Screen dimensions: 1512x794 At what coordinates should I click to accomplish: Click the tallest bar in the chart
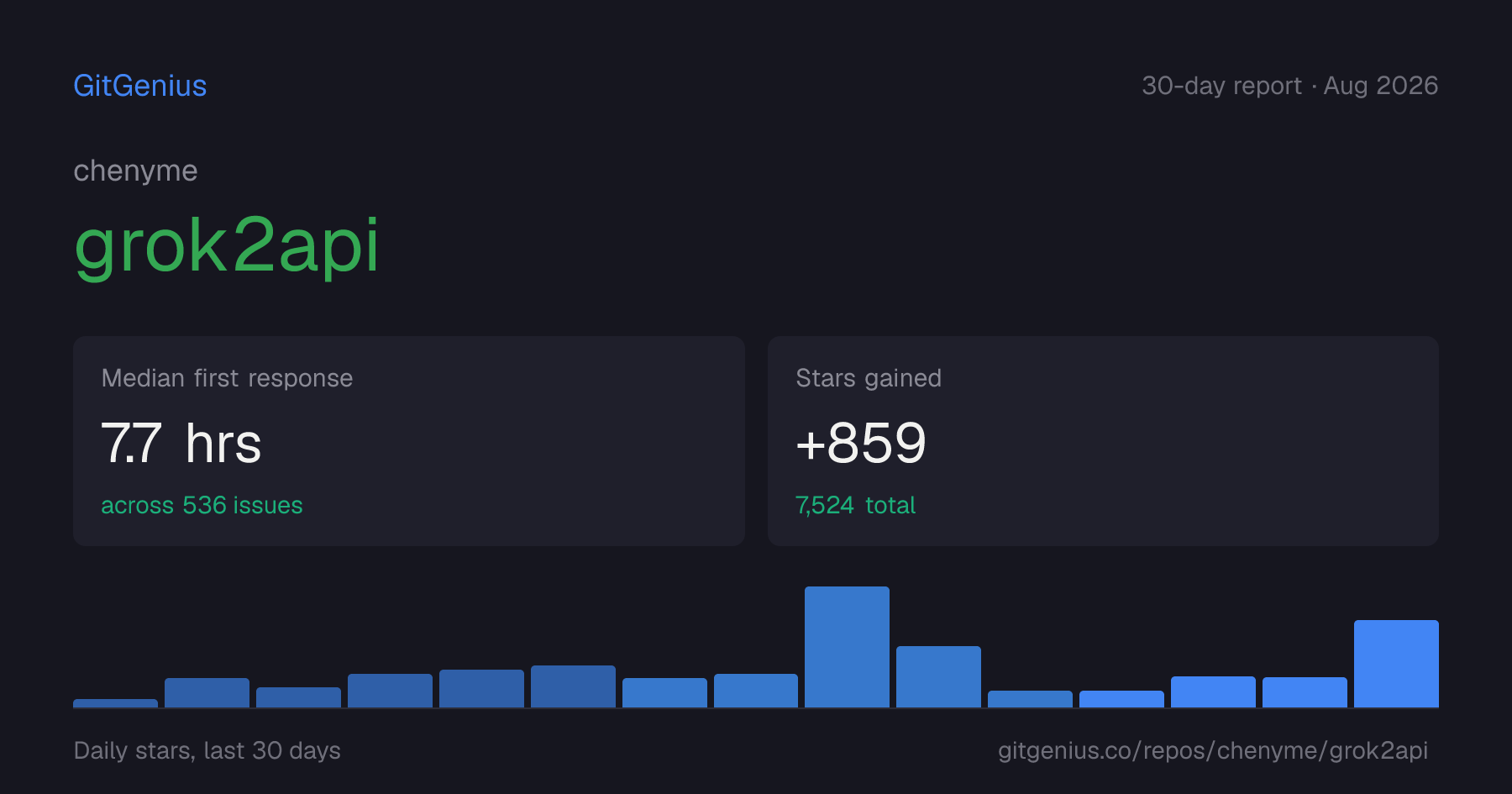[847, 647]
